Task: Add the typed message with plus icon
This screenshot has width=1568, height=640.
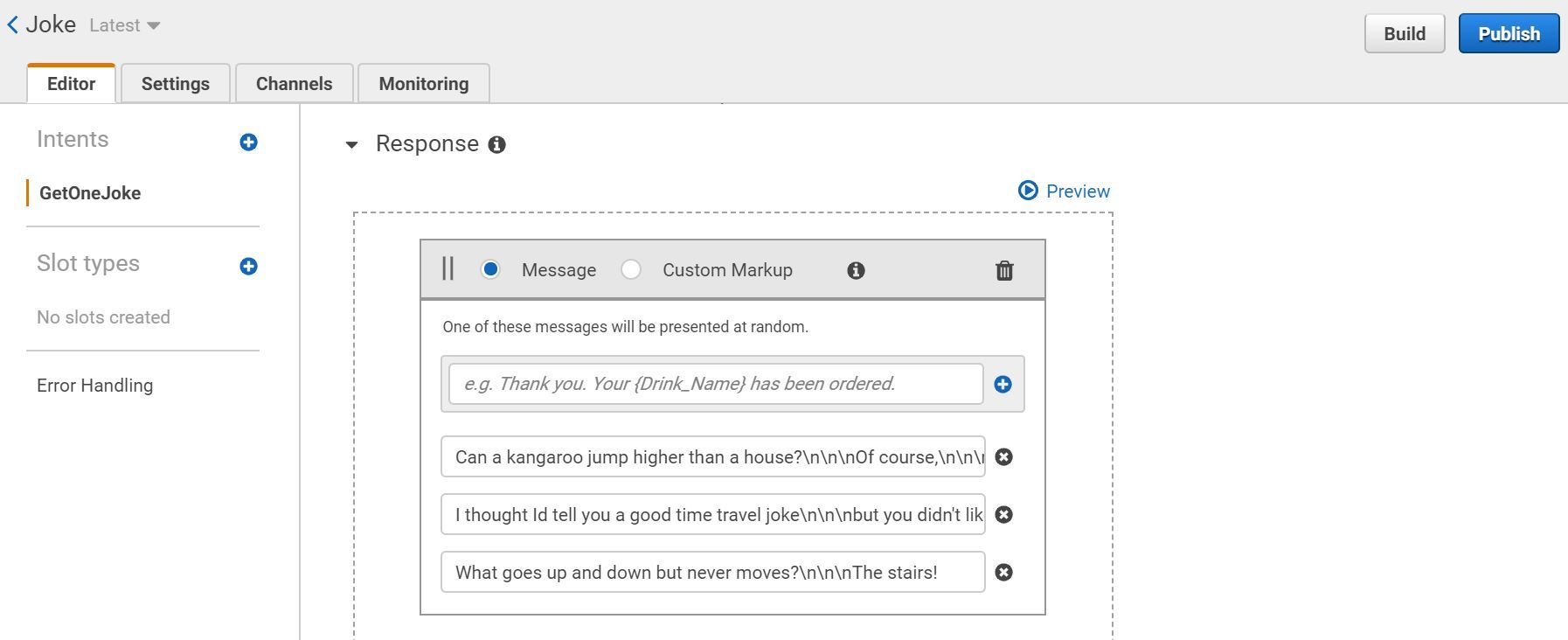Action: tap(1003, 384)
